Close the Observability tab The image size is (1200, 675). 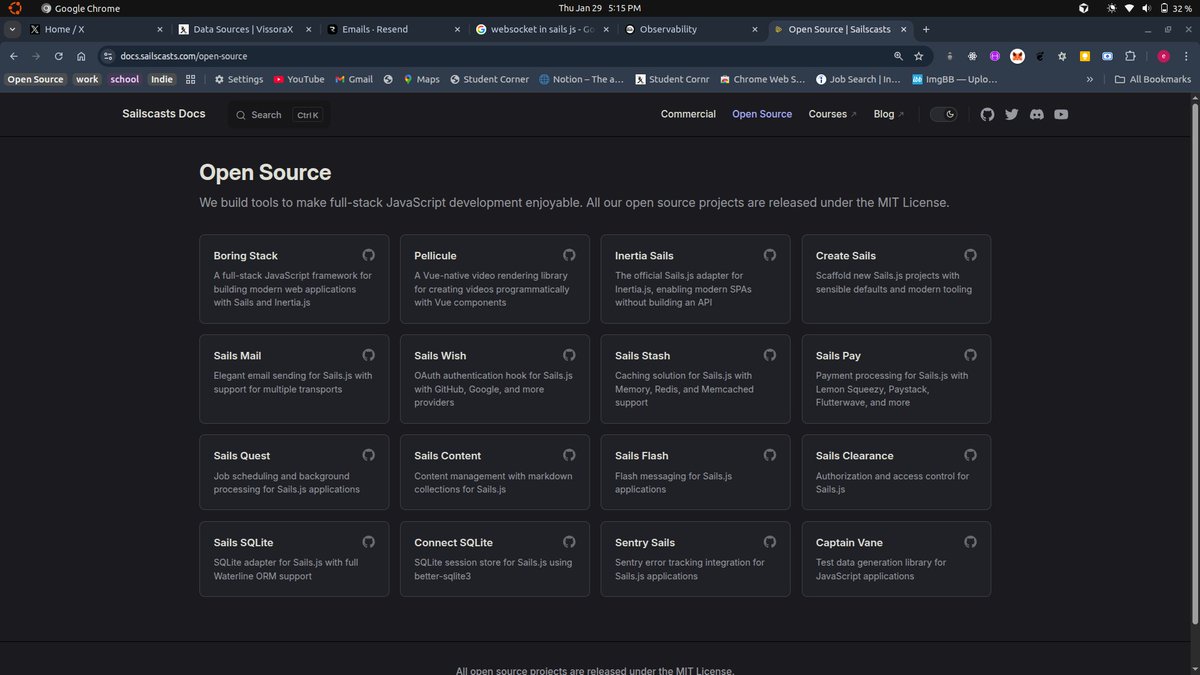(757, 29)
